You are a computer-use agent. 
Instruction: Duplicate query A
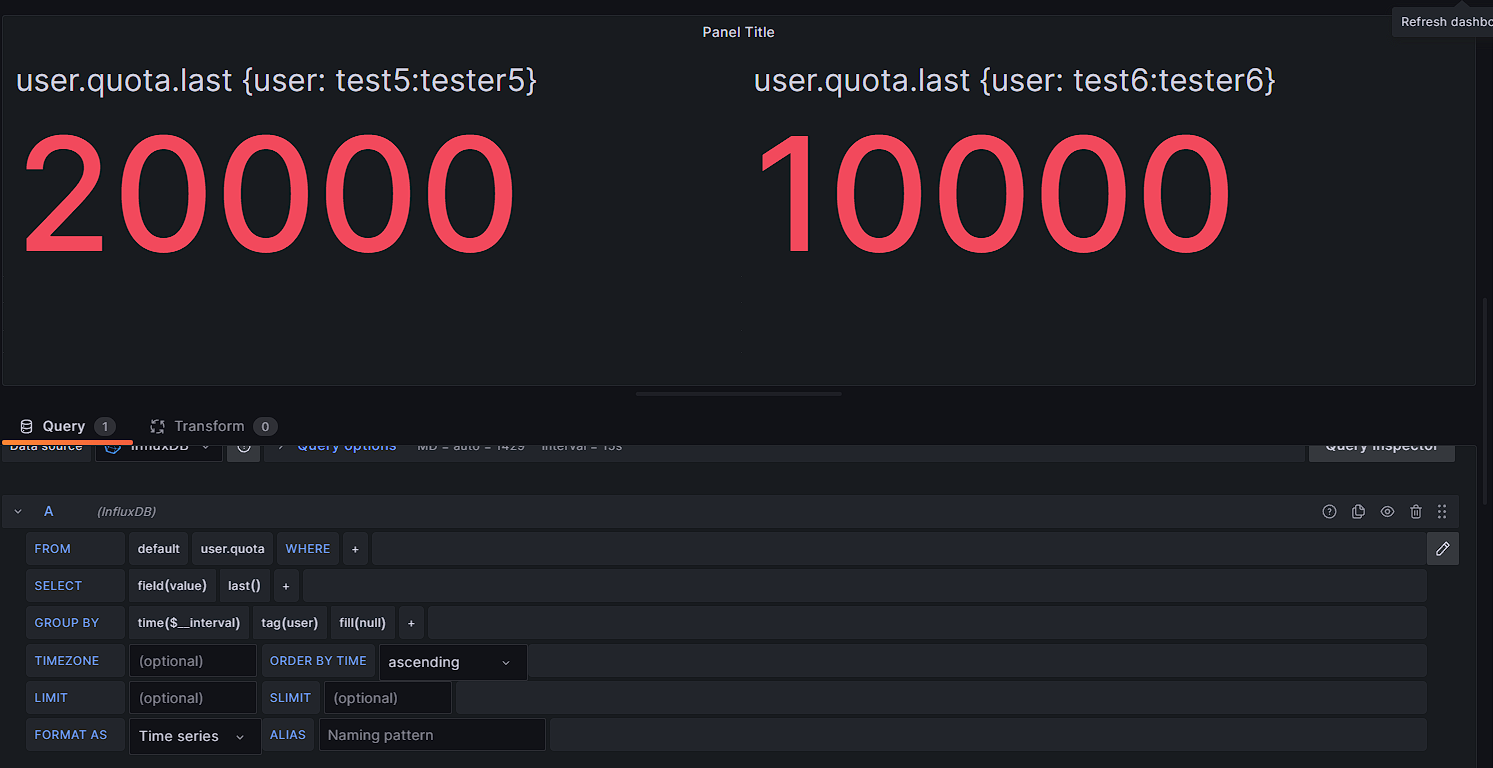1358,512
